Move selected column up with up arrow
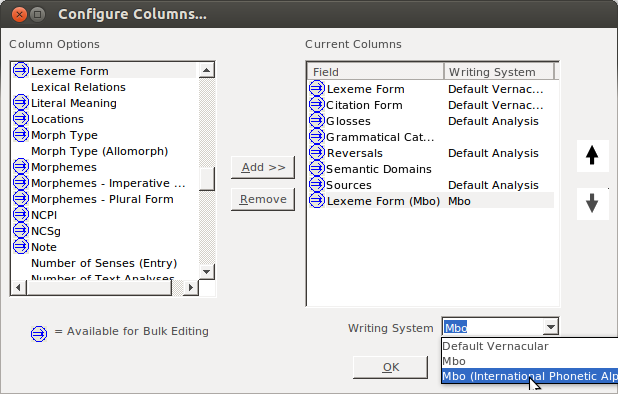The width and height of the screenshot is (618, 394). [x=592, y=156]
